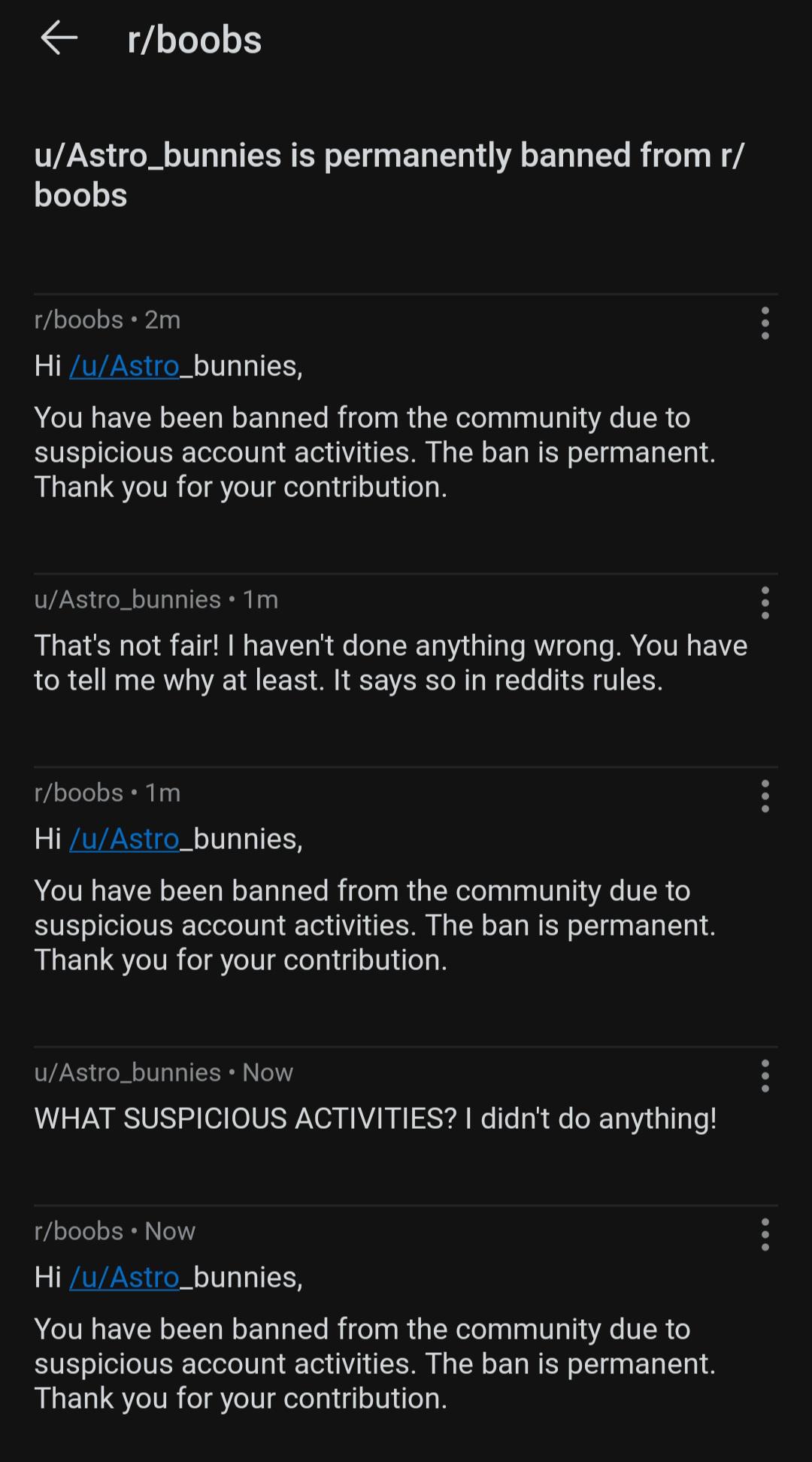The width and height of the screenshot is (812, 1462).
Task: Open more menu on u/Astro_bunnies Now message
Action: tap(765, 1076)
